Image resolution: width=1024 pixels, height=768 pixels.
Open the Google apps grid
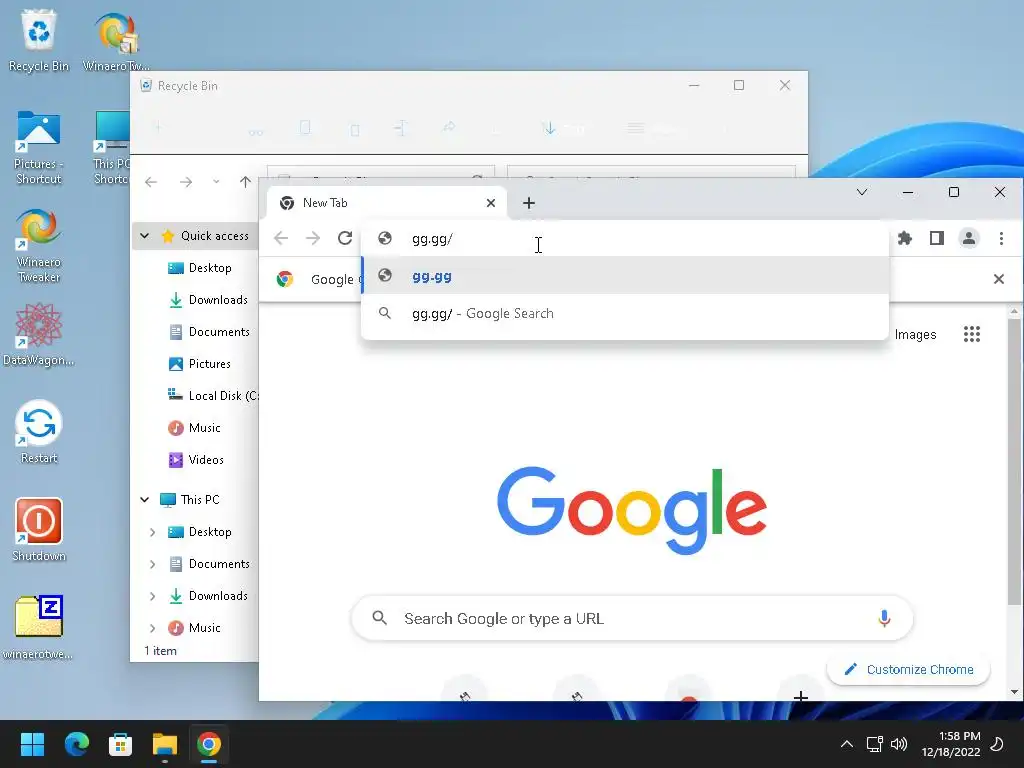[x=972, y=334]
